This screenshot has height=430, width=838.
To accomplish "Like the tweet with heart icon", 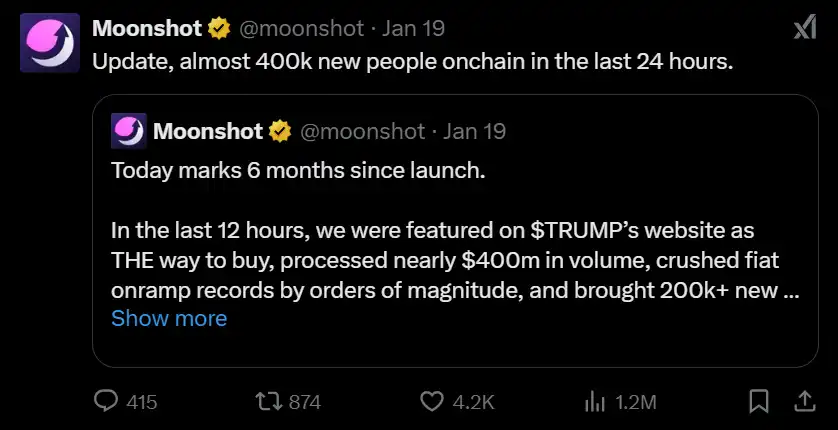I will click(431, 401).
